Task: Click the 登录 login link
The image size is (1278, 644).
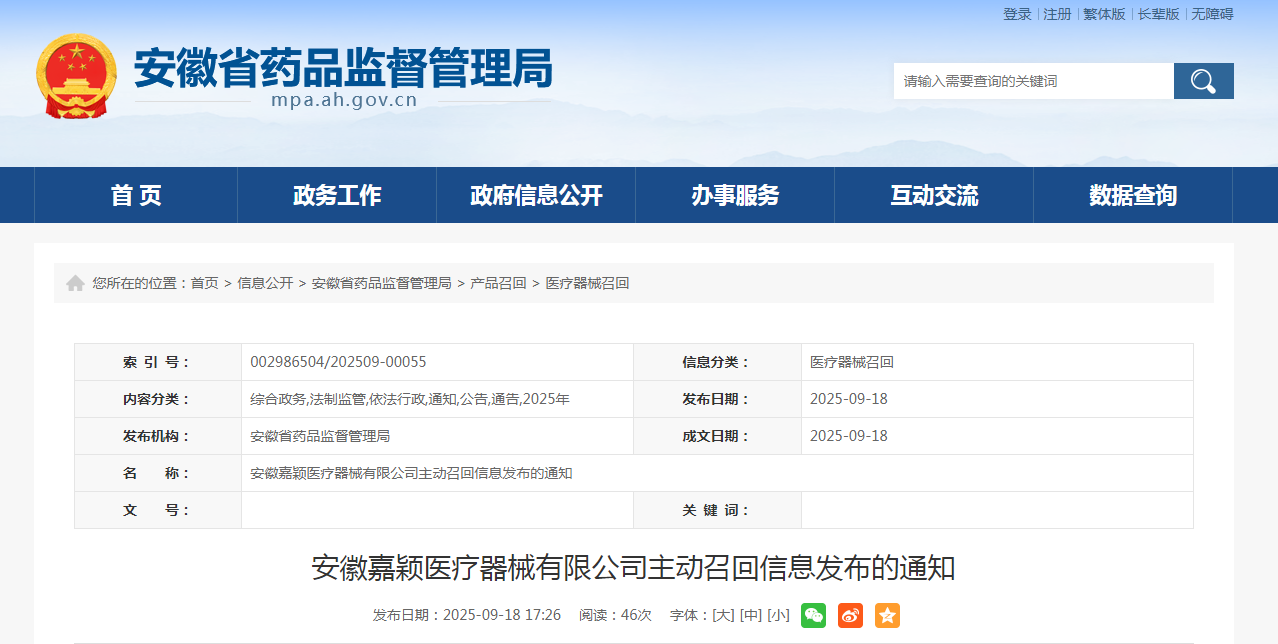Action: point(1017,14)
